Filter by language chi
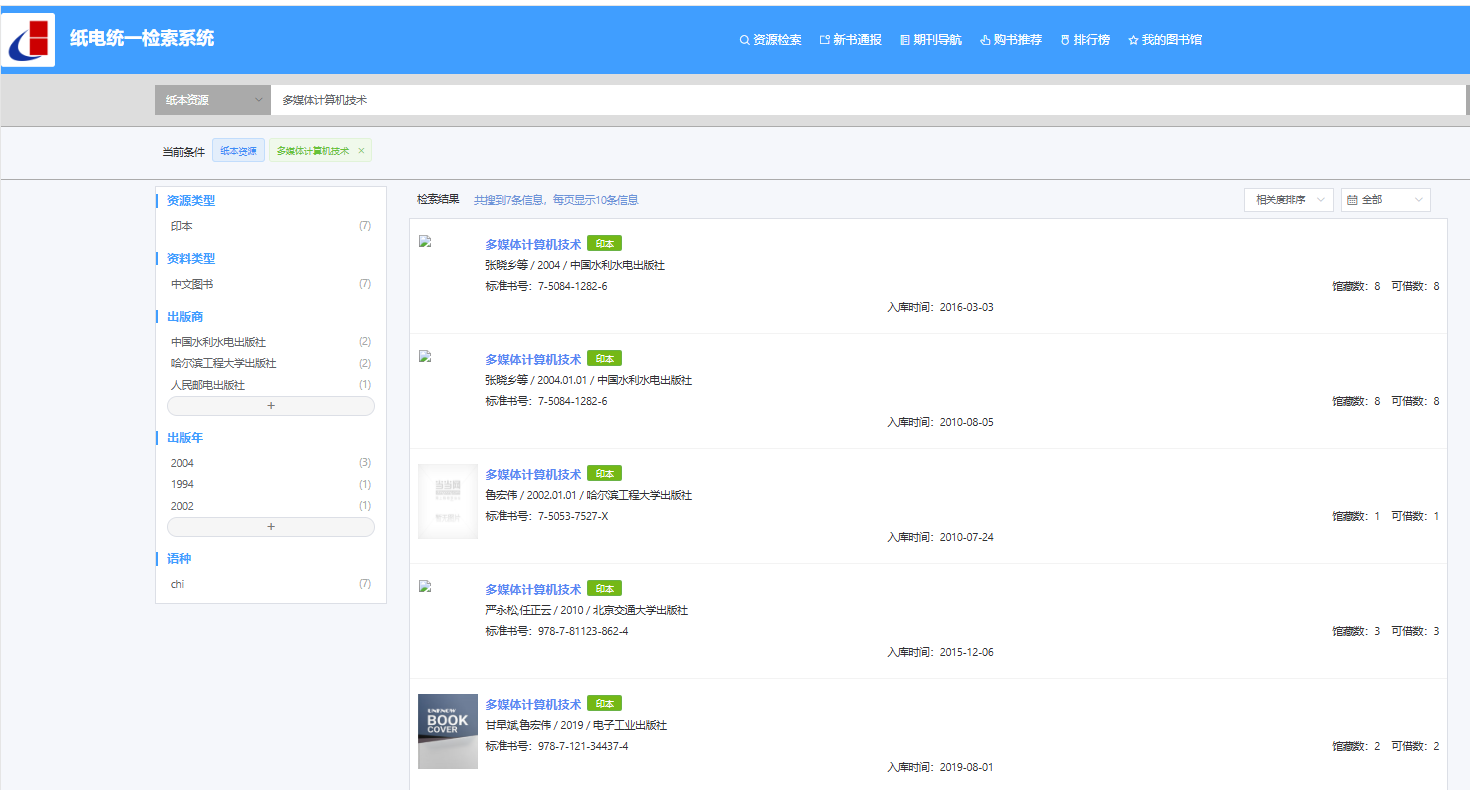Image resolution: width=1470 pixels, height=790 pixels. (x=177, y=584)
